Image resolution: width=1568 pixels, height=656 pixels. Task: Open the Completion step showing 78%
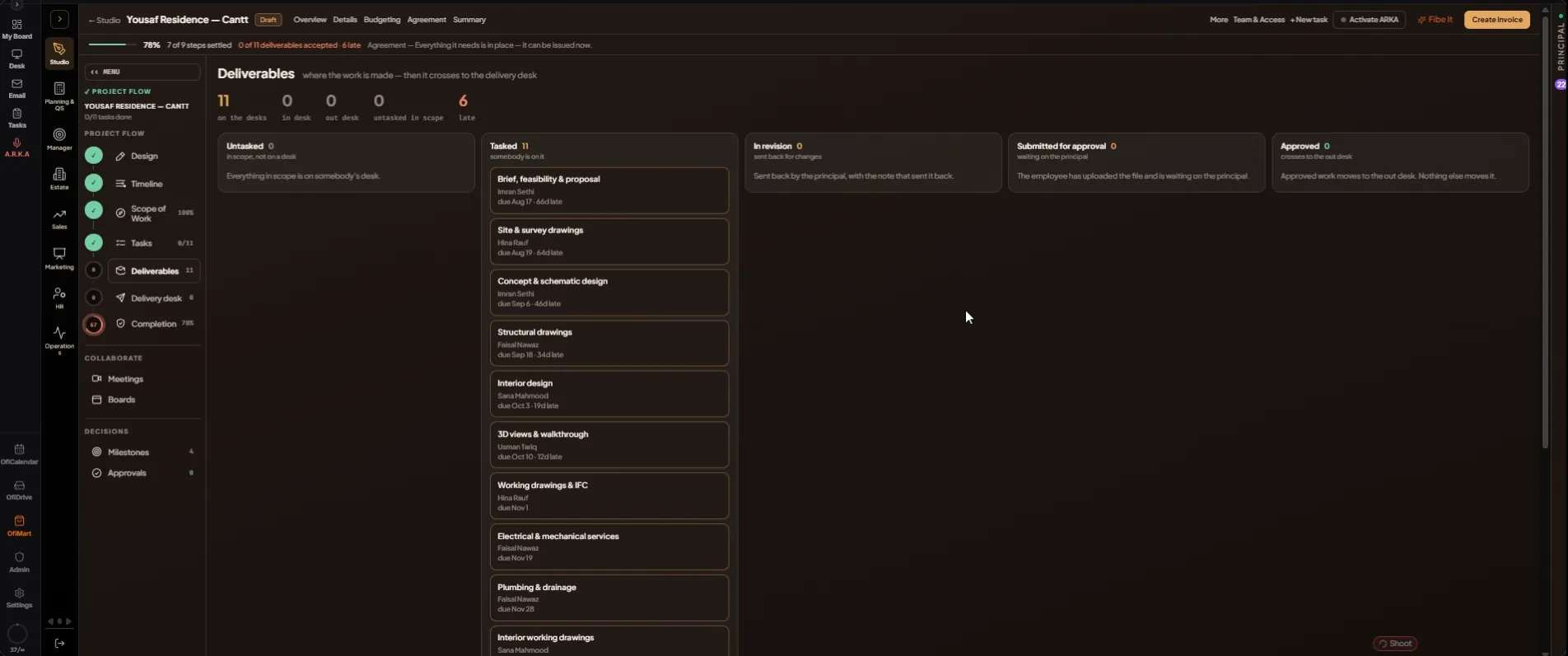[x=153, y=324]
